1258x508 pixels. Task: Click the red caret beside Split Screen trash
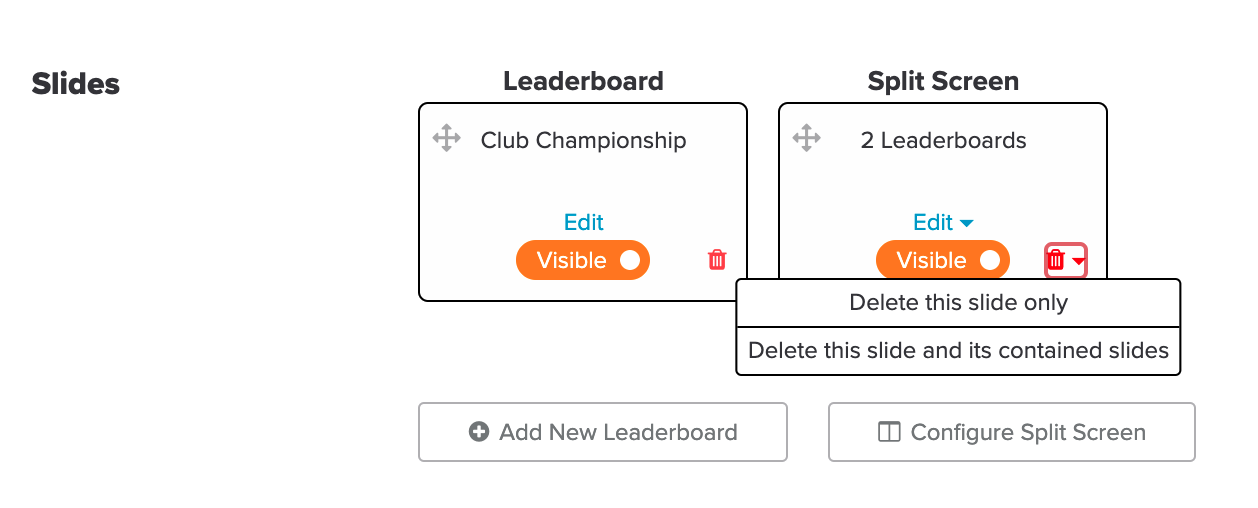(1078, 261)
